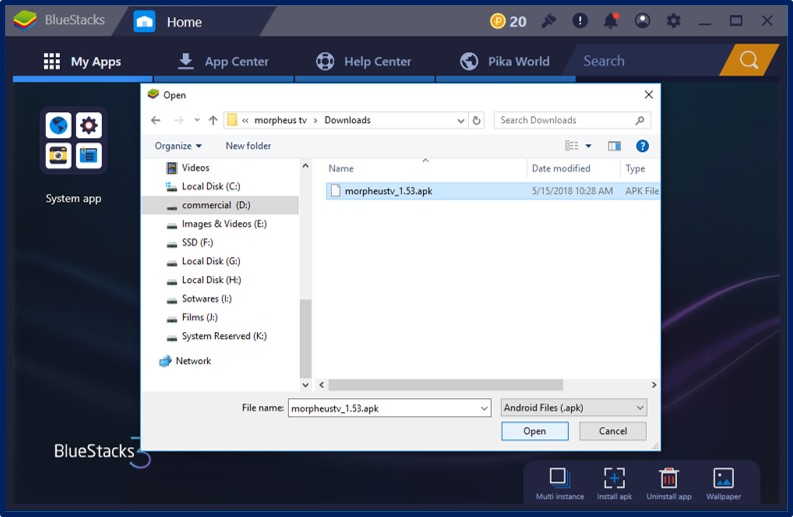
Task: Expand the File name combo dropdown
Action: [484, 408]
